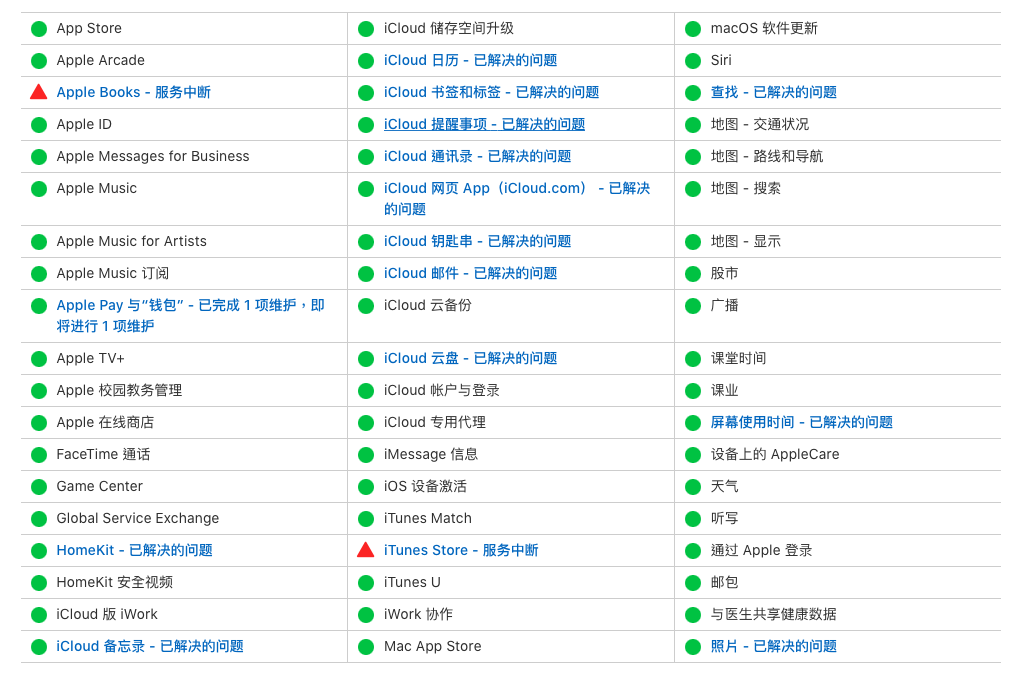1020x673 pixels.
Task: Open the Apple Pay 与钱包 maintenance link
Action: coord(190,315)
